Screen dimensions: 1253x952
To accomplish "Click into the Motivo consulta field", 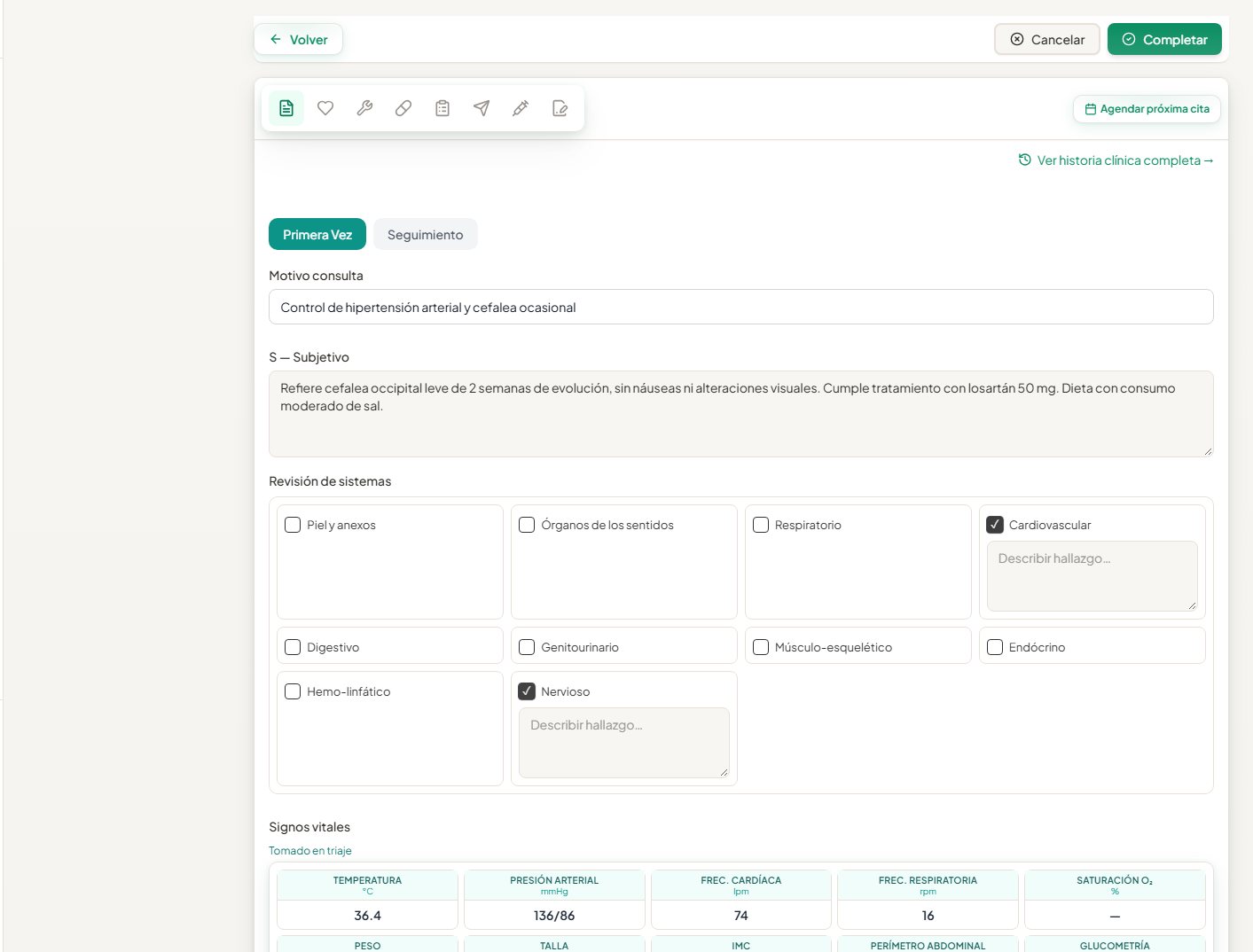I will 741,308.
